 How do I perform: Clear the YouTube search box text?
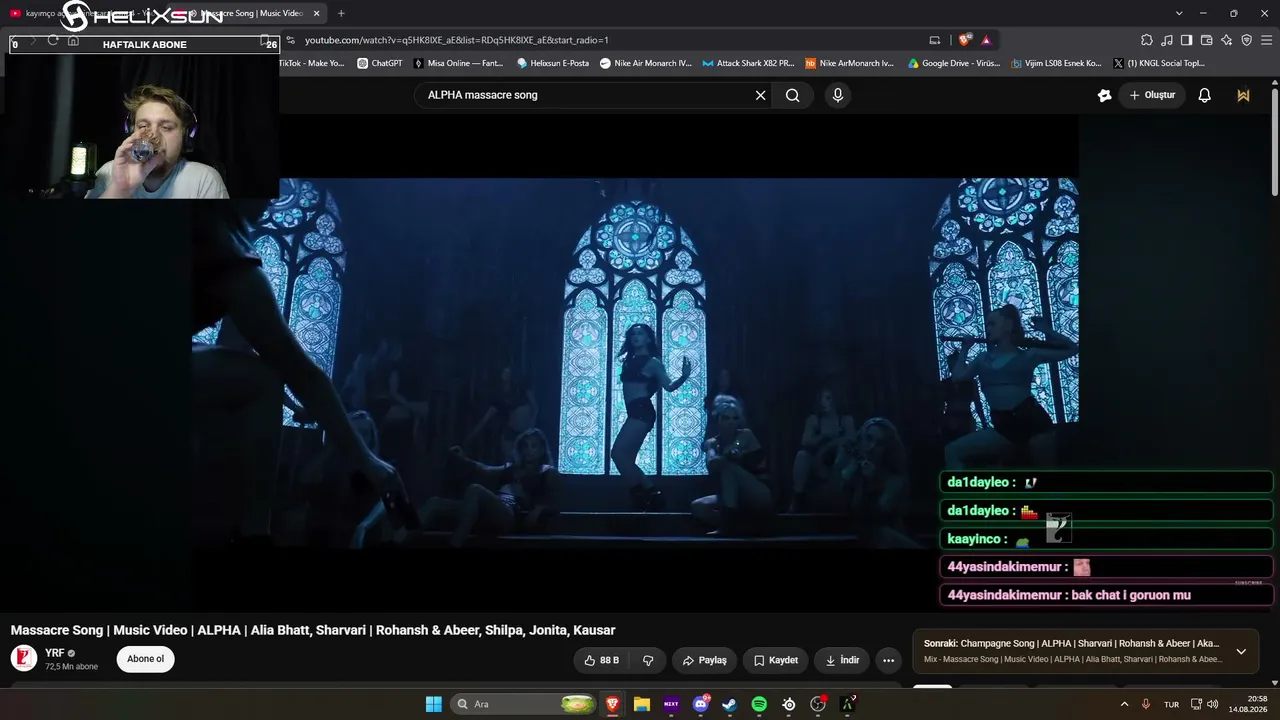click(x=760, y=95)
